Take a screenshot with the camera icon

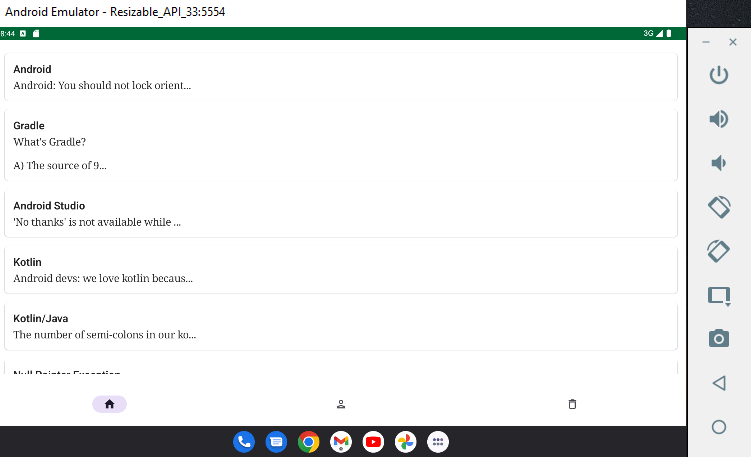(x=718, y=339)
